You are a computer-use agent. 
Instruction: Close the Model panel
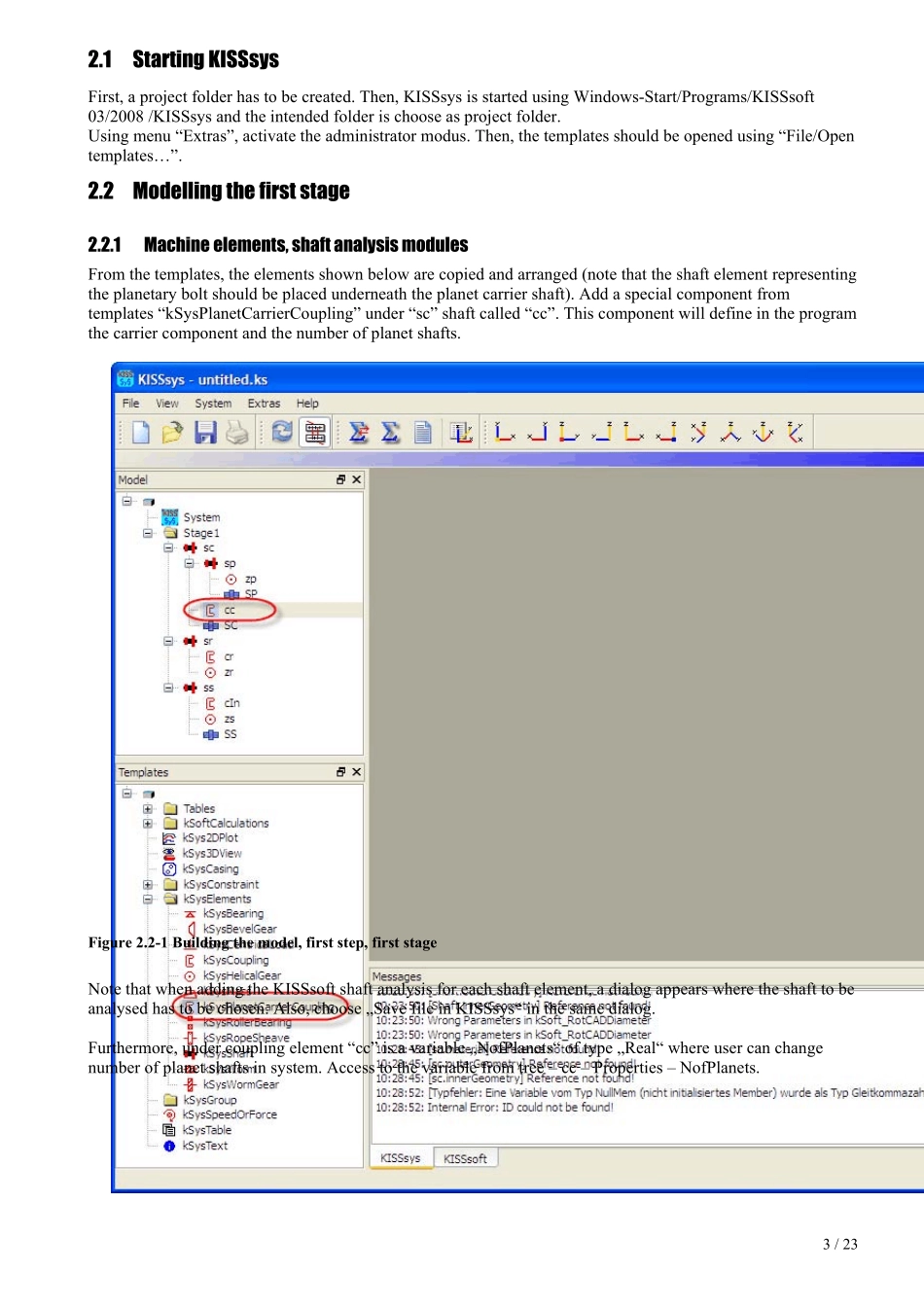357,479
